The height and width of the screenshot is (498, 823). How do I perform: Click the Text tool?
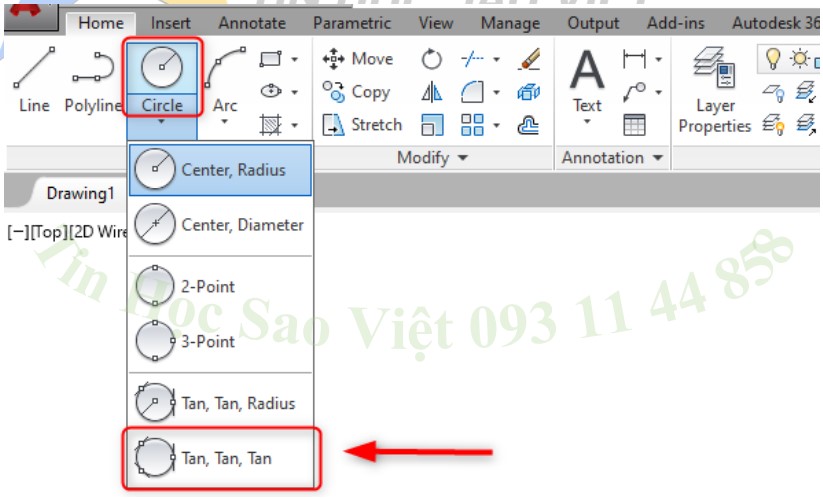coord(587,80)
